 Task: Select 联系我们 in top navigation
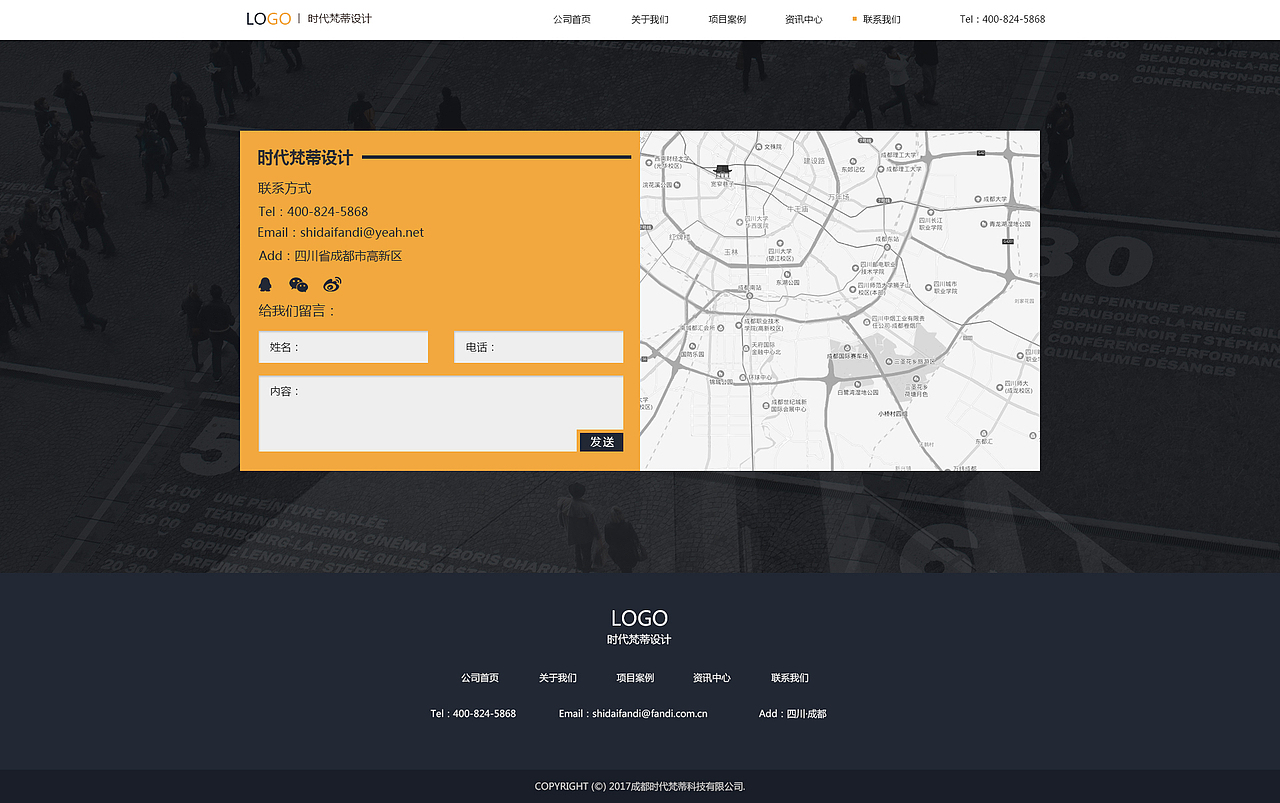(x=882, y=19)
